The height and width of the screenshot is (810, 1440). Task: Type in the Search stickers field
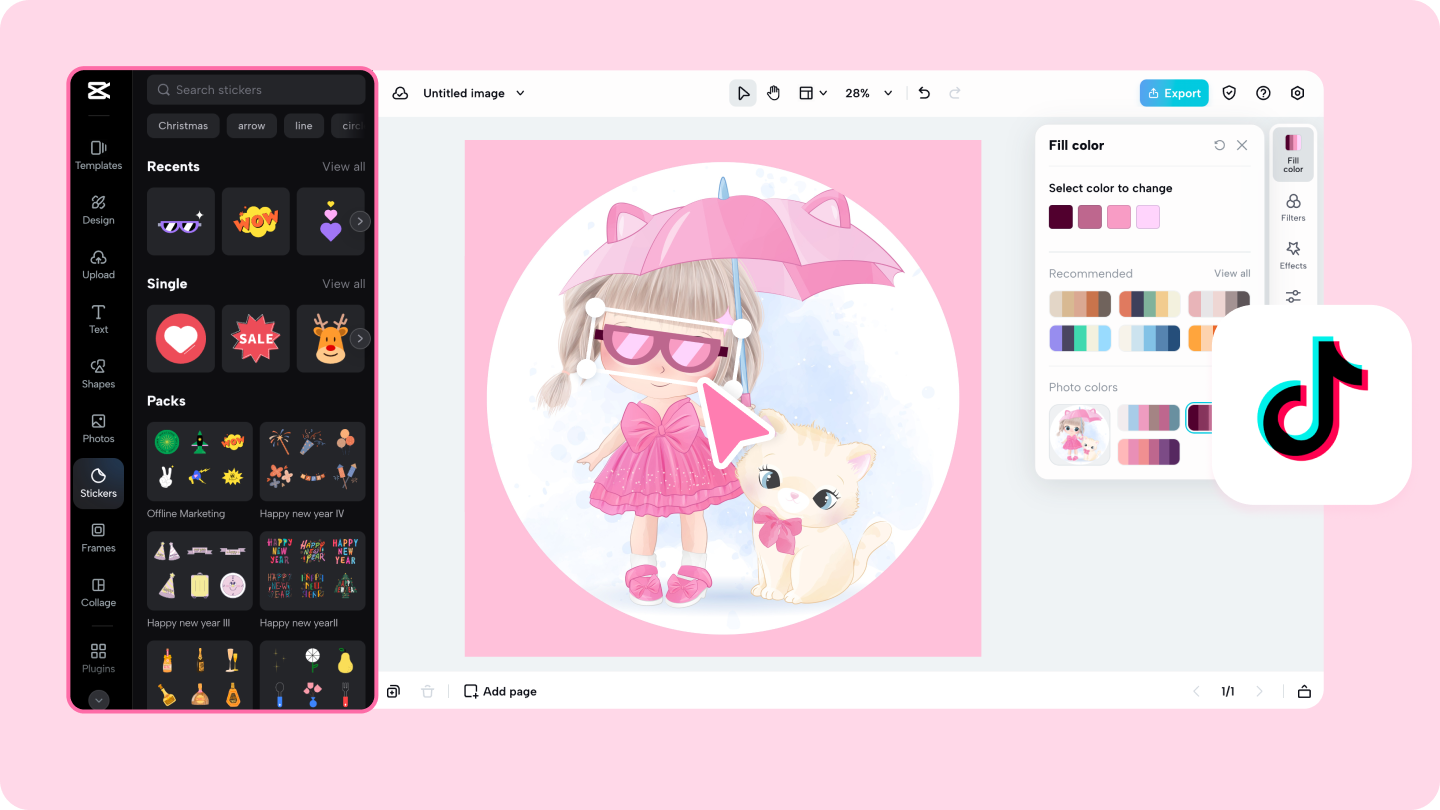(x=256, y=90)
